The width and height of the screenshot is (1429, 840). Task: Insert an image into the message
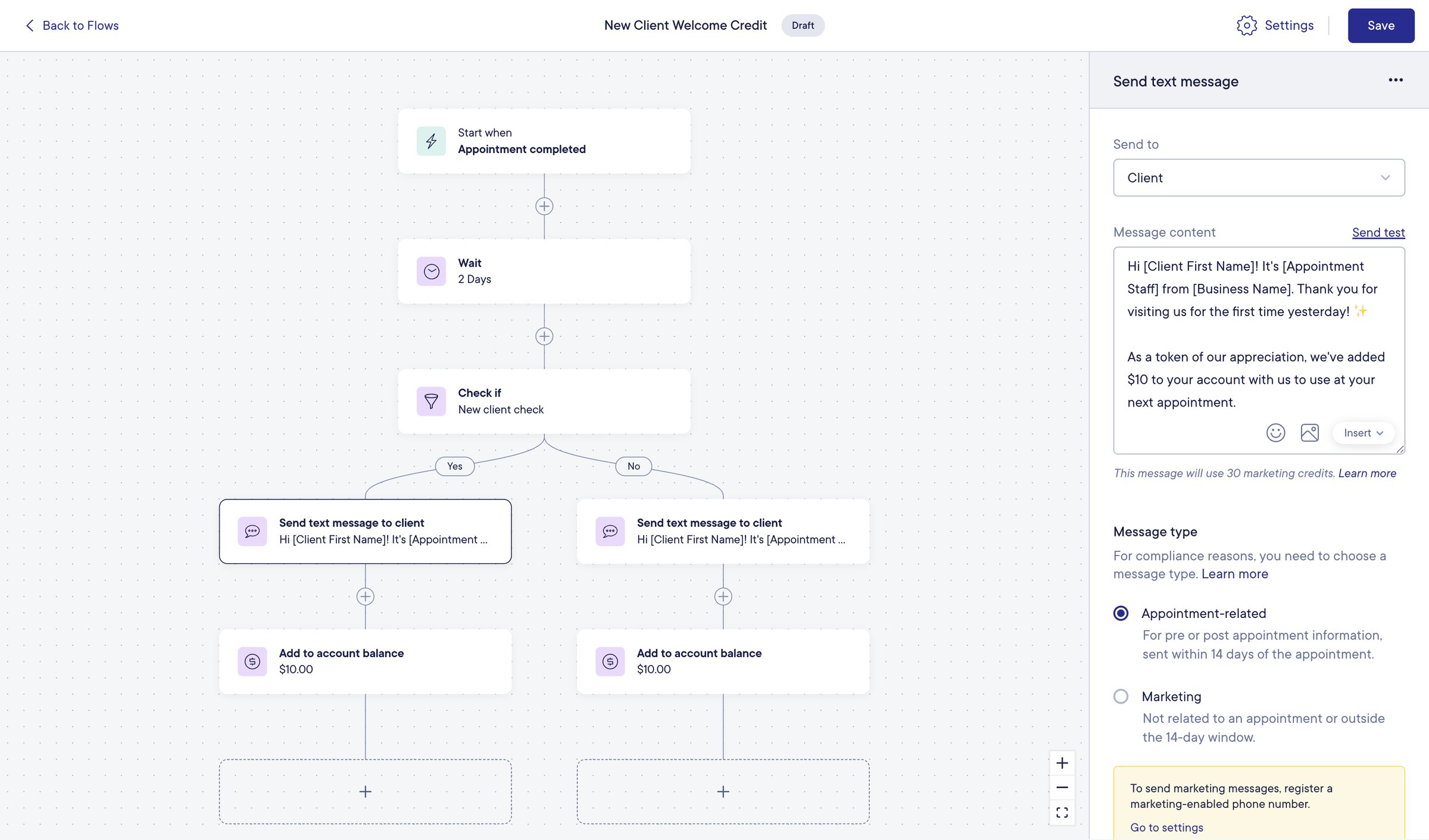(1310, 433)
